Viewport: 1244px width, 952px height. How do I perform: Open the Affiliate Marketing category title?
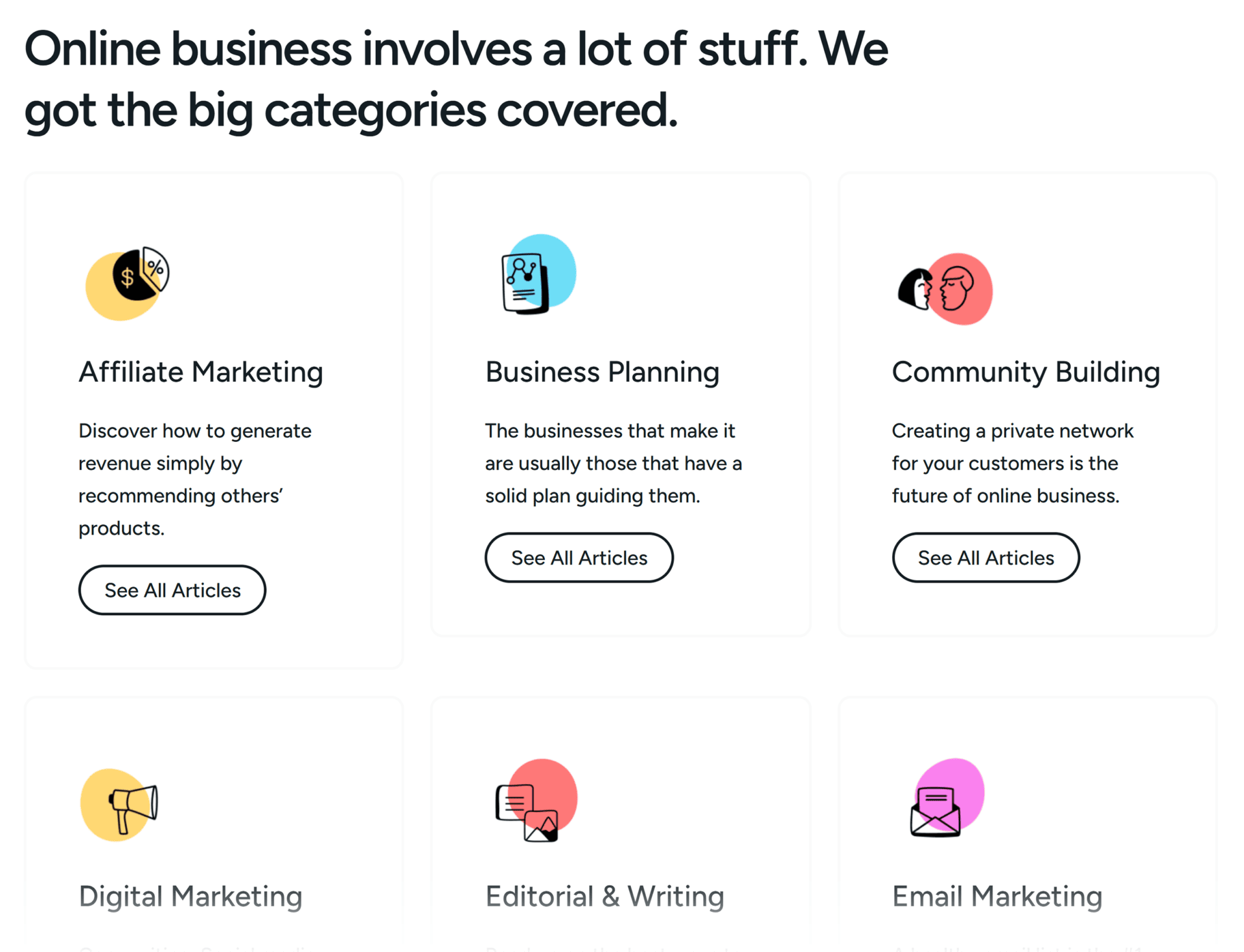tap(201, 372)
